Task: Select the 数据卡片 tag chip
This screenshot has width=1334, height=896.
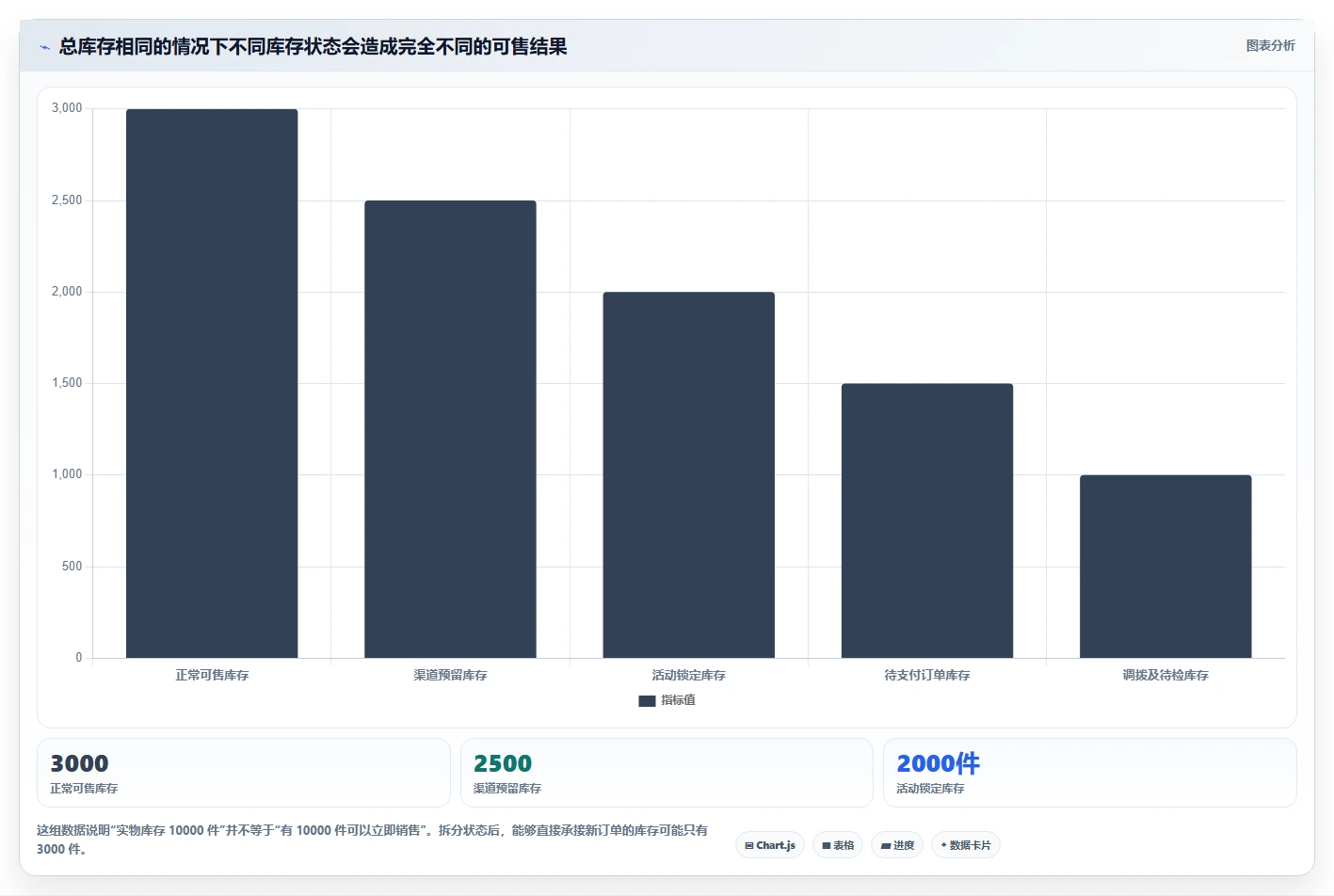Action: [966, 845]
